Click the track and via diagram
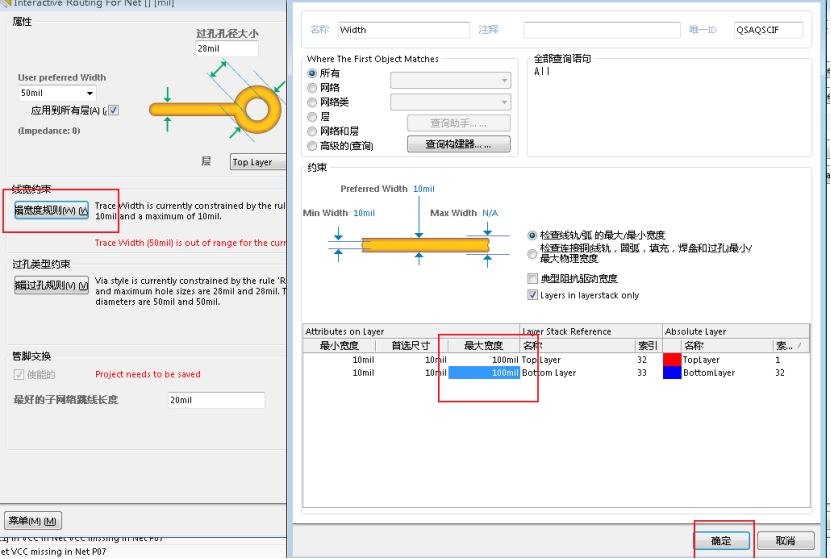831x559 pixels. click(217, 102)
